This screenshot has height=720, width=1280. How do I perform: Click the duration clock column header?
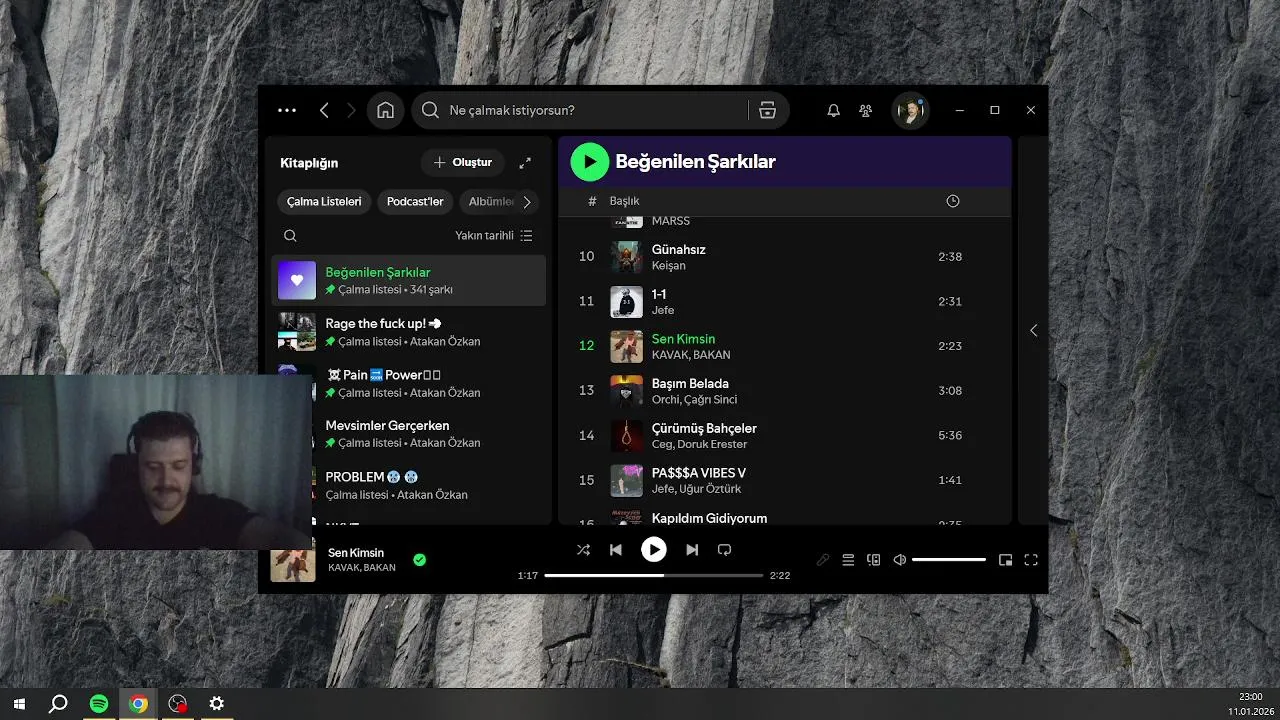tap(953, 201)
